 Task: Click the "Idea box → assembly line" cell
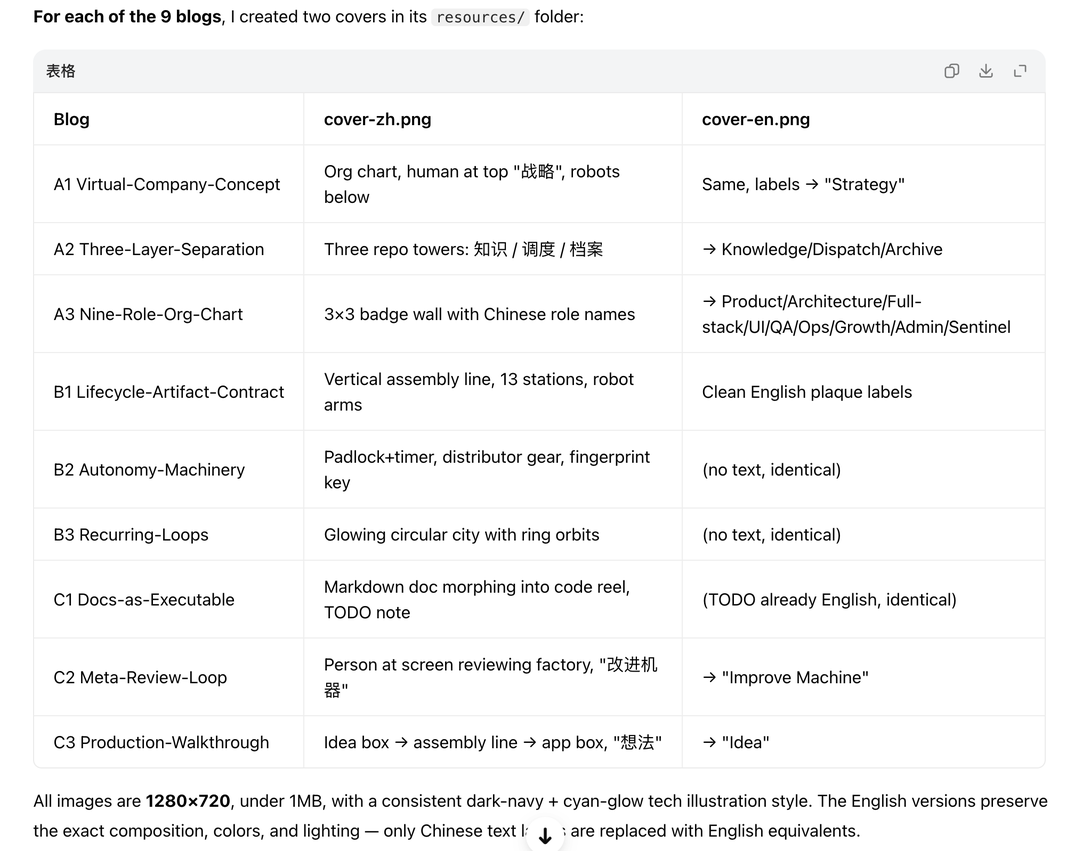pos(493,743)
